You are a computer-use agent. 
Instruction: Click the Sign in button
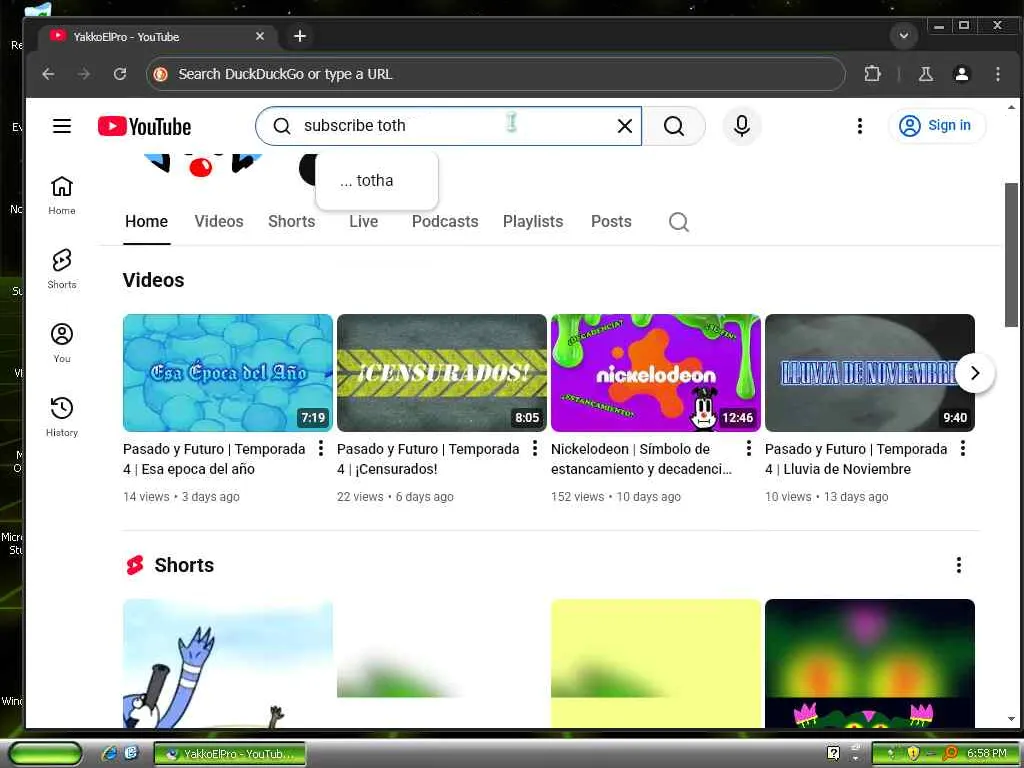[x=936, y=125]
